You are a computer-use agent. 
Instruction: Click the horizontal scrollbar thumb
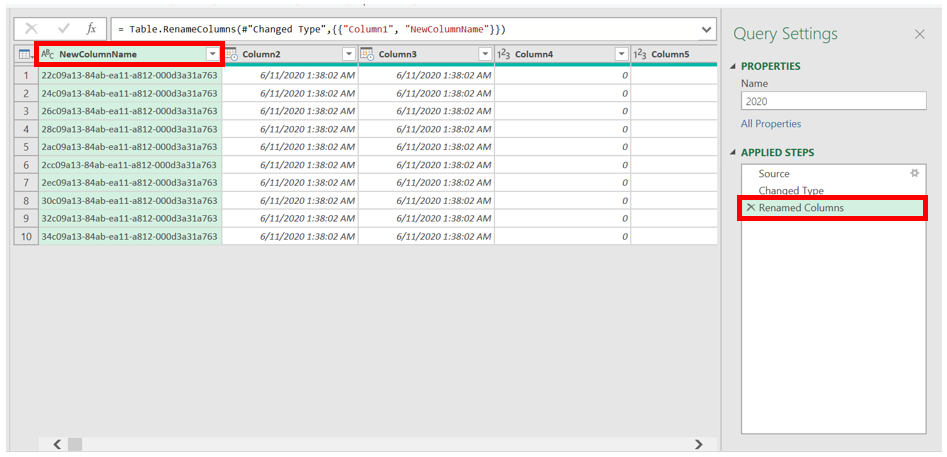pyautogui.click(x=75, y=444)
